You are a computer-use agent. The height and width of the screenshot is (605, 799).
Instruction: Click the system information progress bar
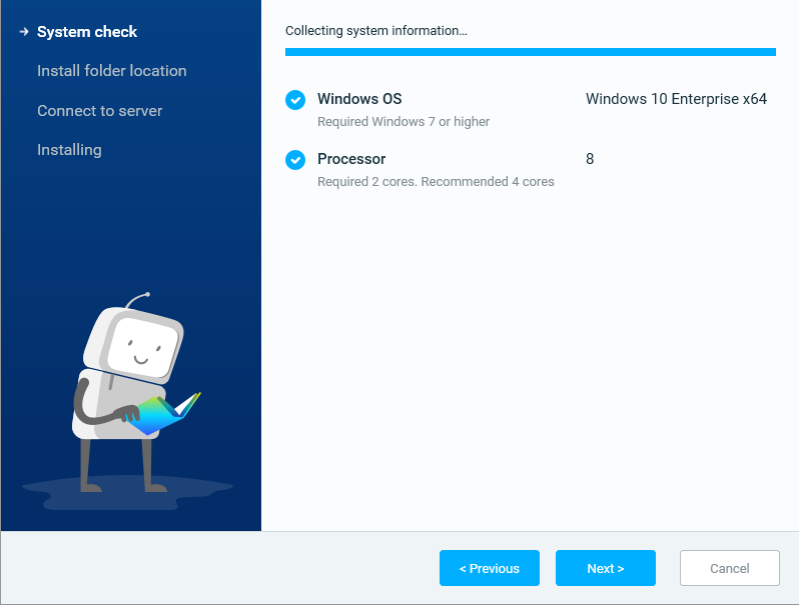point(530,52)
